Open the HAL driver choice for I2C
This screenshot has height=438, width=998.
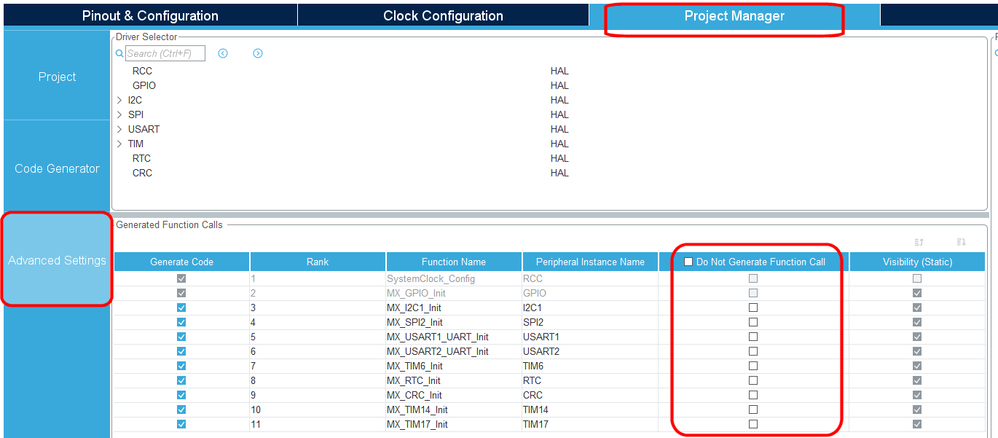pos(559,100)
